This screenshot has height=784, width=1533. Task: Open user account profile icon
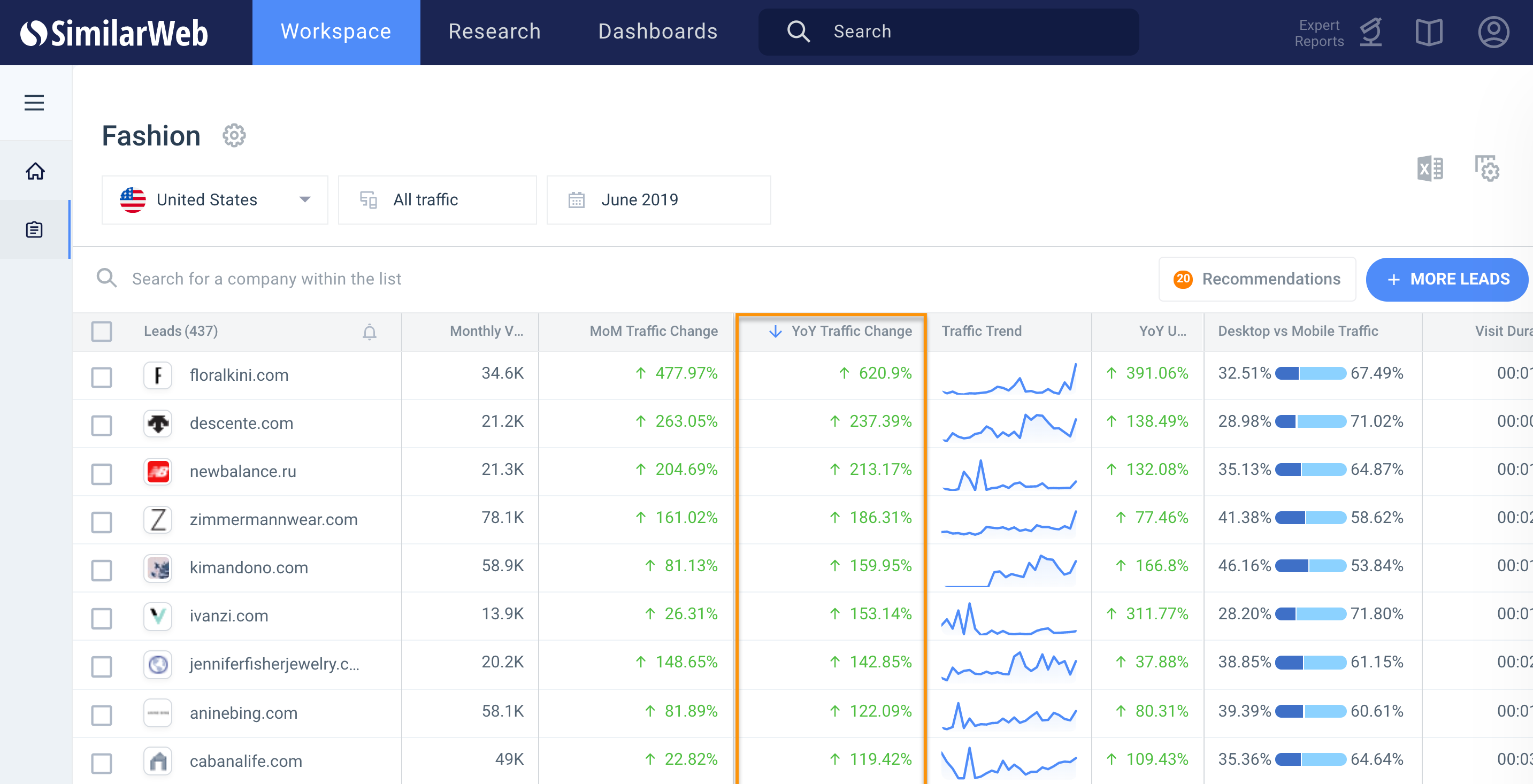(x=1493, y=32)
